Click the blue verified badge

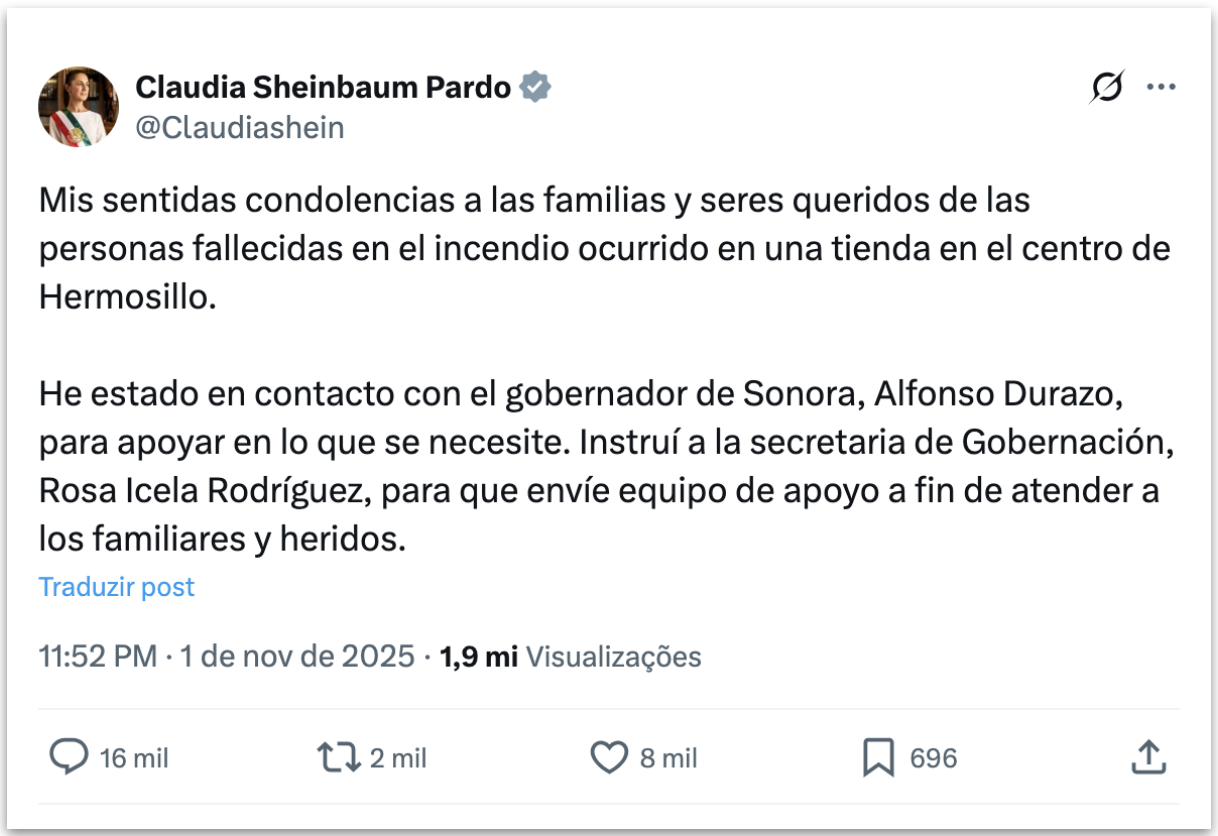(x=537, y=88)
